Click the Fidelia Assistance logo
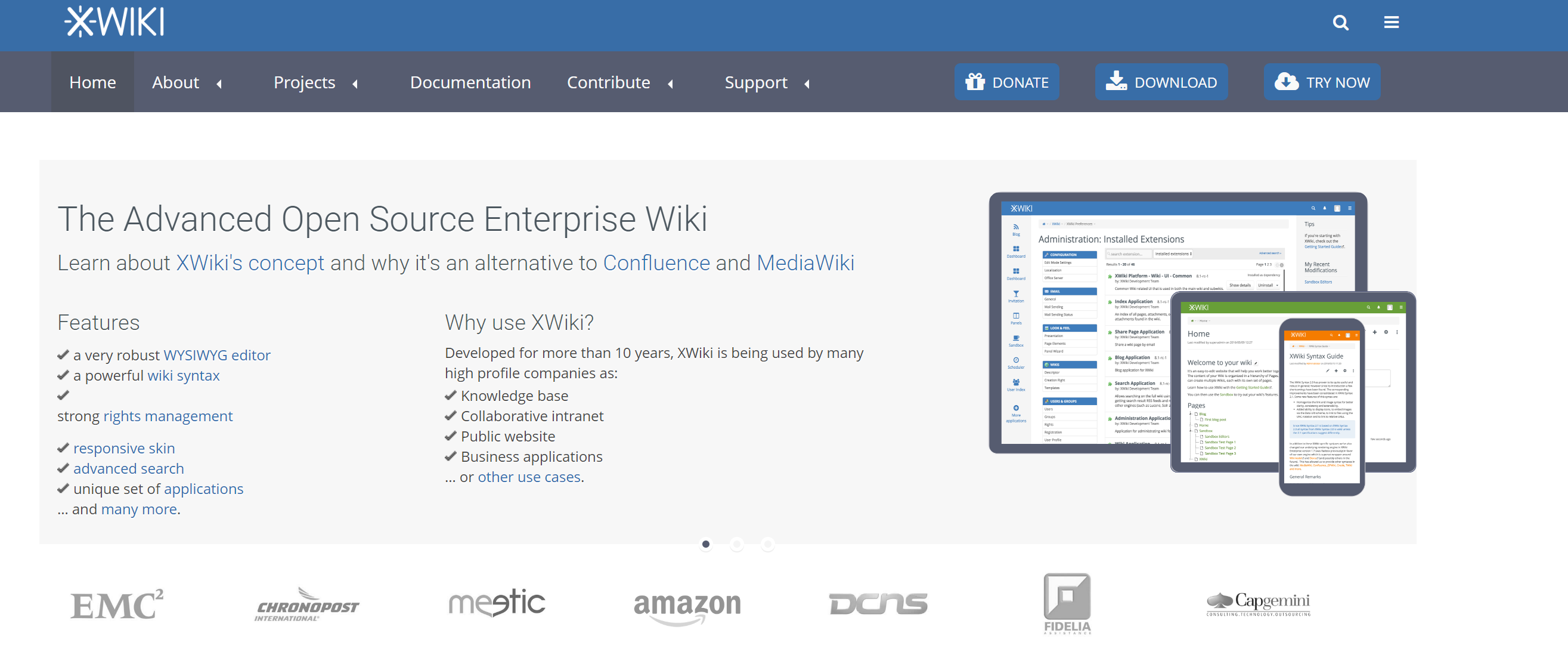This screenshot has width=1568, height=670. (x=1067, y=604)
